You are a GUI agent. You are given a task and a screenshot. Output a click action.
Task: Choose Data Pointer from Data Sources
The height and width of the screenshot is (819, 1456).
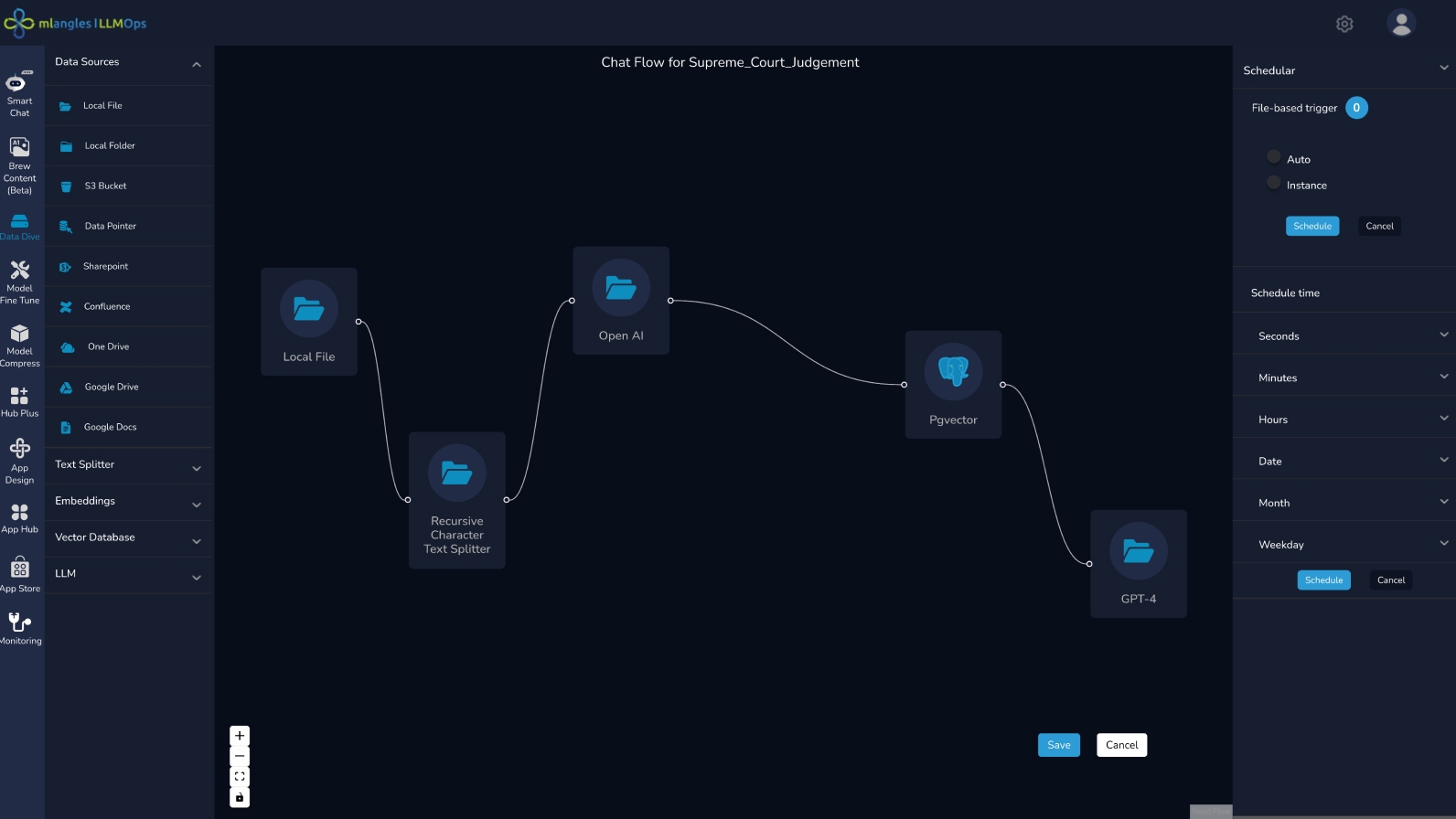tap(129, 226)
